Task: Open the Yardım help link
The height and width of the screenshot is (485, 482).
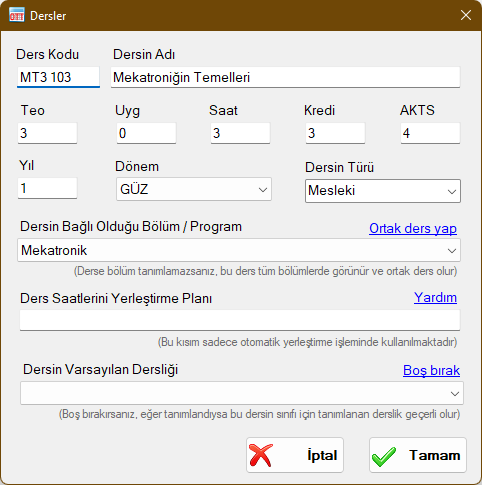Action: [435, 297]
